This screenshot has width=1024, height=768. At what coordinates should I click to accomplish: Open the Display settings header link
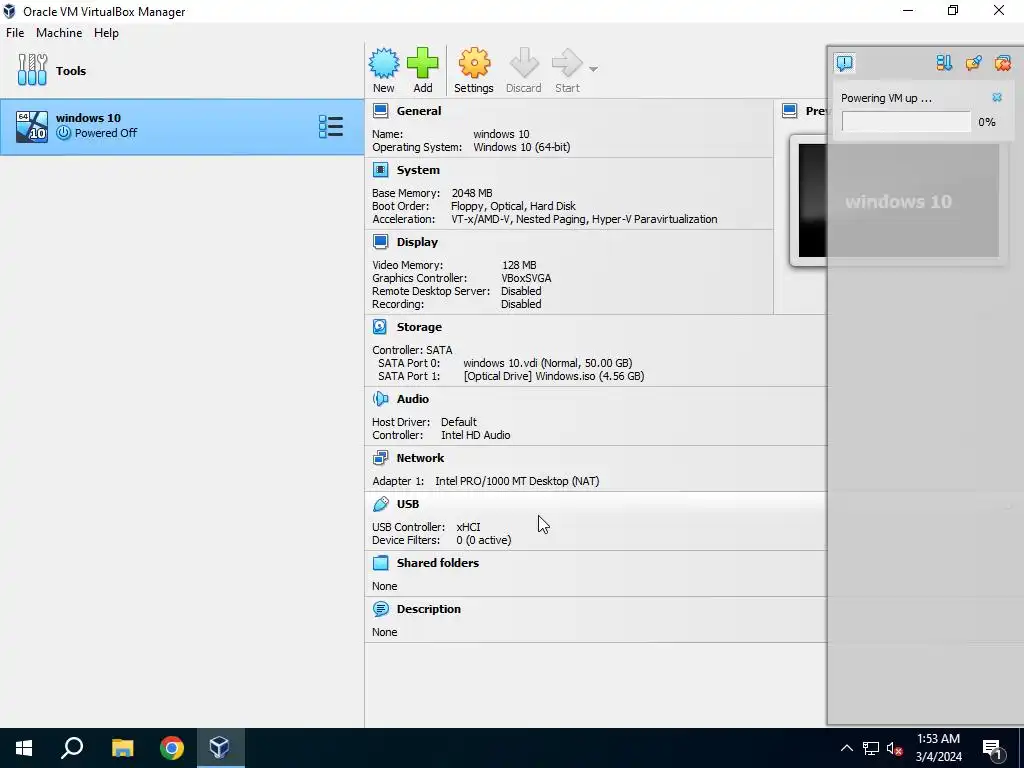[417, 242]
